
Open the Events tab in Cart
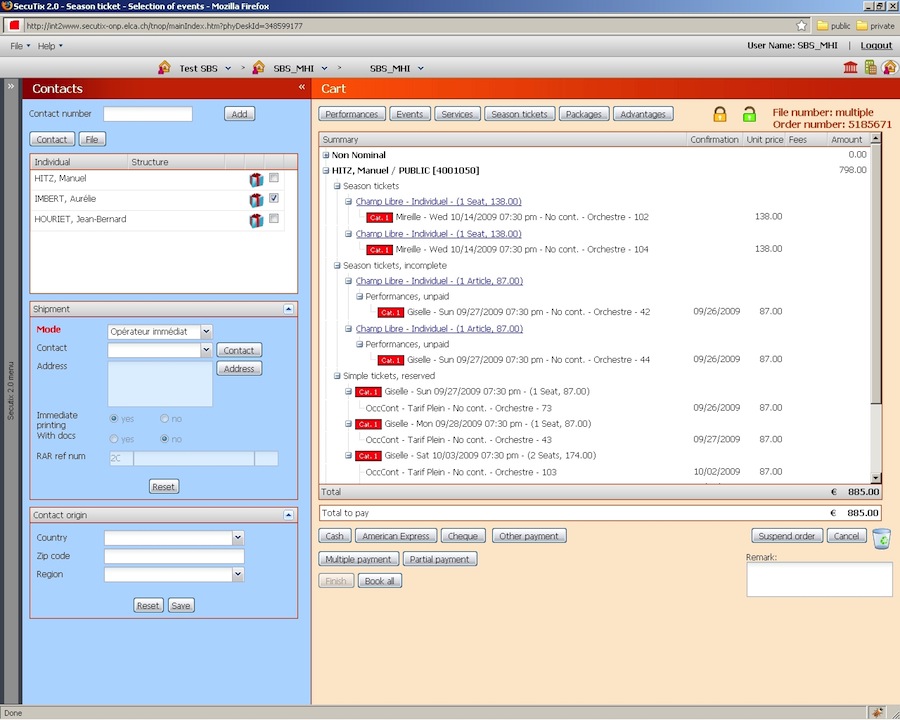point(409,114)
